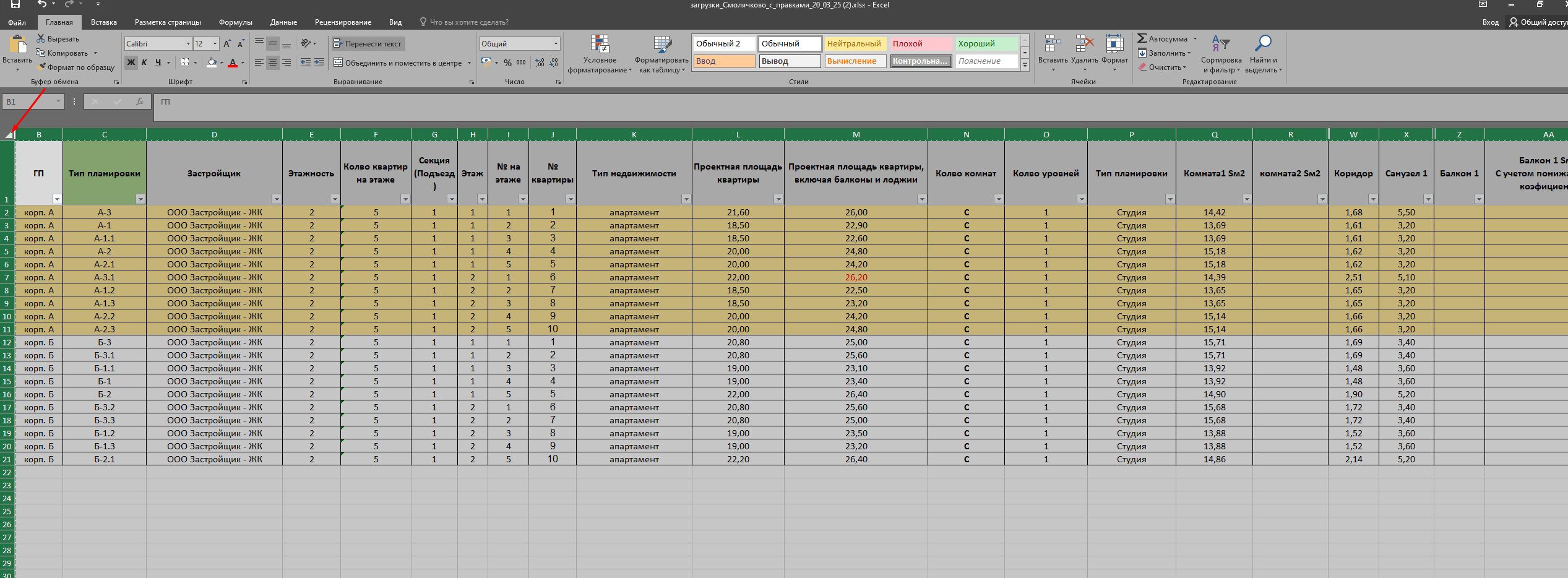Open Форматировать как таблицу gallery

point(661,54)
